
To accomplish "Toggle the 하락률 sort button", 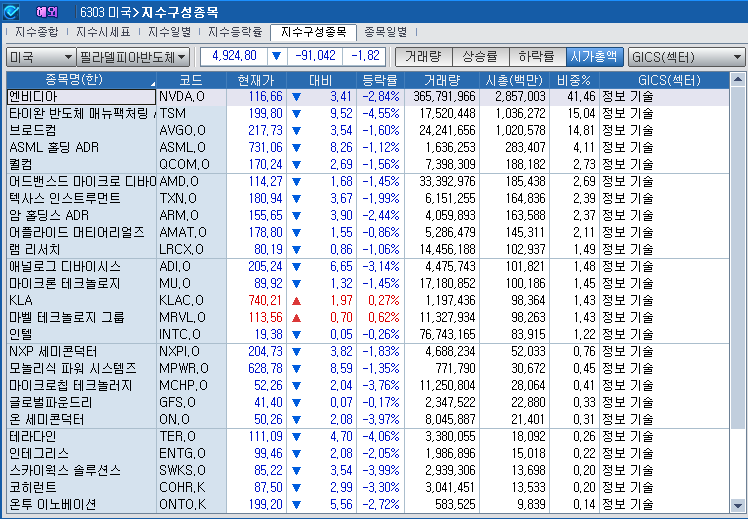I will point(537,57).
